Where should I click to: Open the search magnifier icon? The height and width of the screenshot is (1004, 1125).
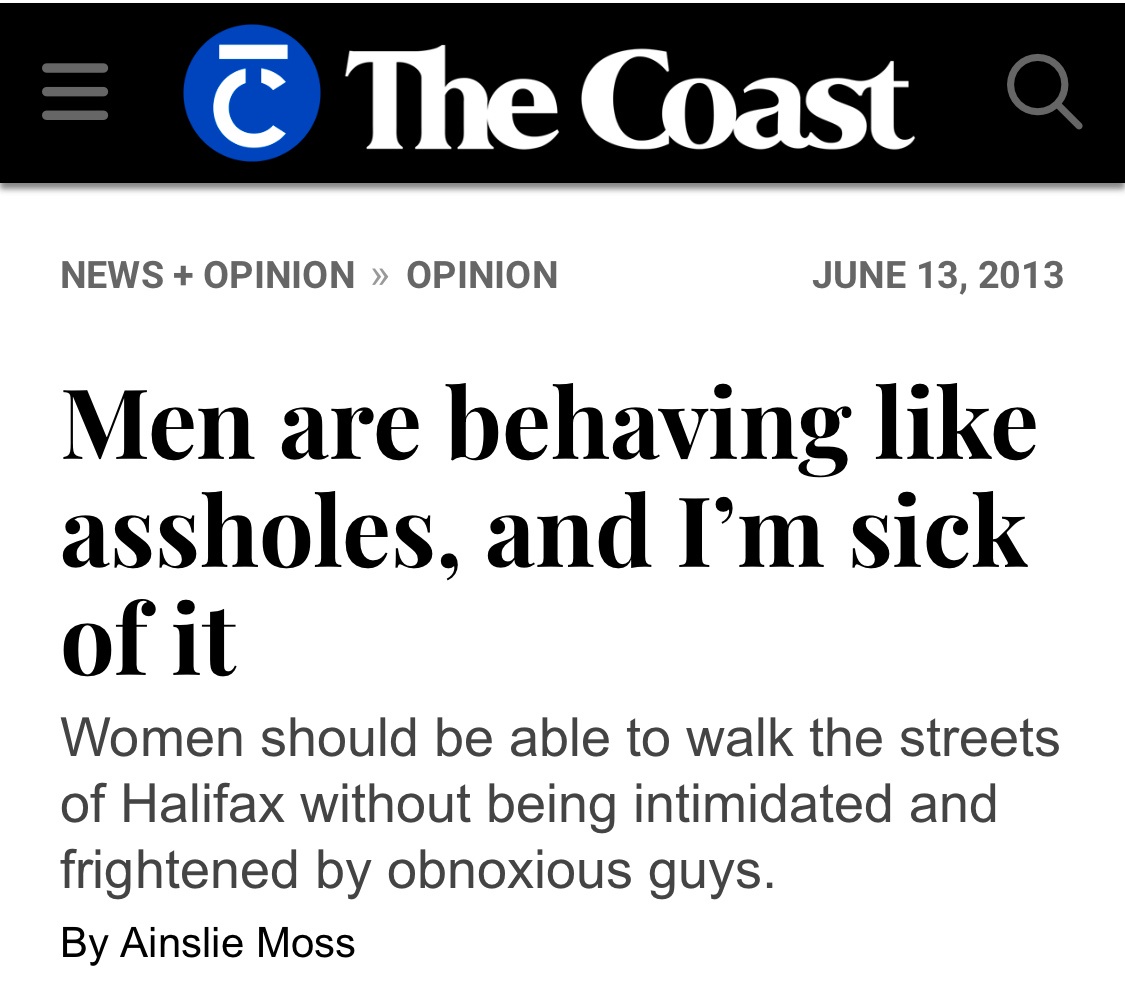1044,92
